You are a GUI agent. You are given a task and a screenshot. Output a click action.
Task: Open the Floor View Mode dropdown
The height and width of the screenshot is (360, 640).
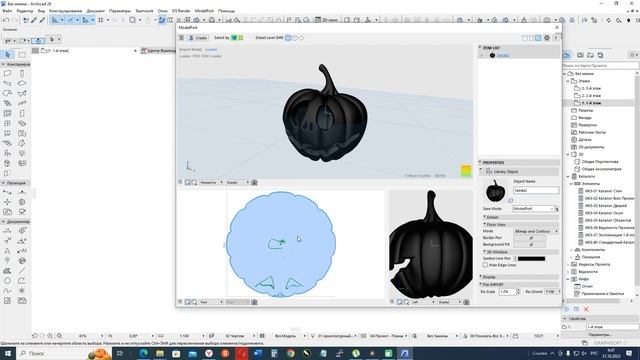536,231
